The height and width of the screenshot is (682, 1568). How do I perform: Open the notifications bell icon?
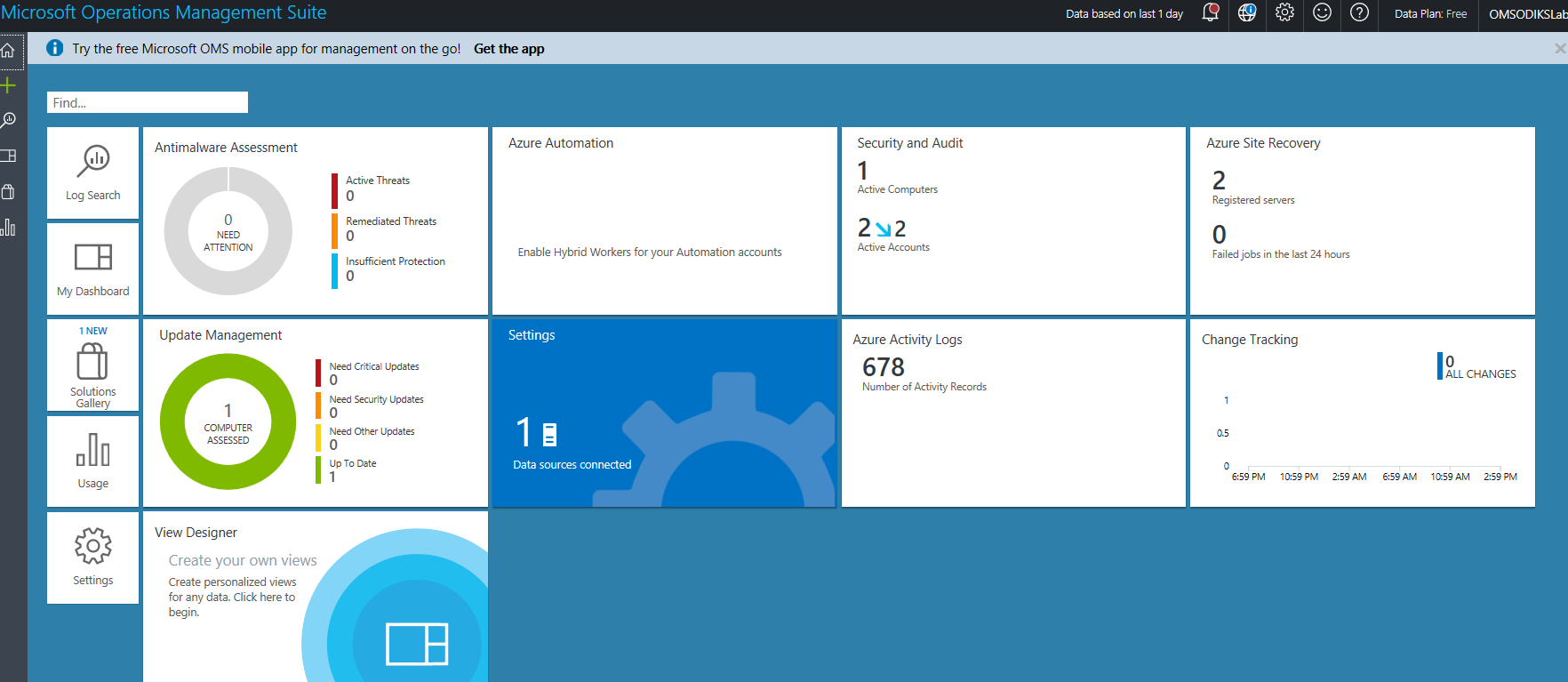(x=1210, y=12)
